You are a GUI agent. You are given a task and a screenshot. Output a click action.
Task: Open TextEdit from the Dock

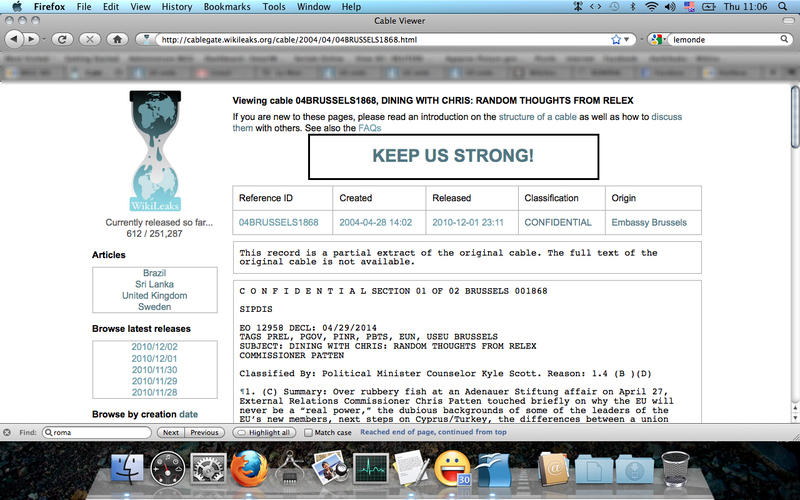[x=411, y=468]
